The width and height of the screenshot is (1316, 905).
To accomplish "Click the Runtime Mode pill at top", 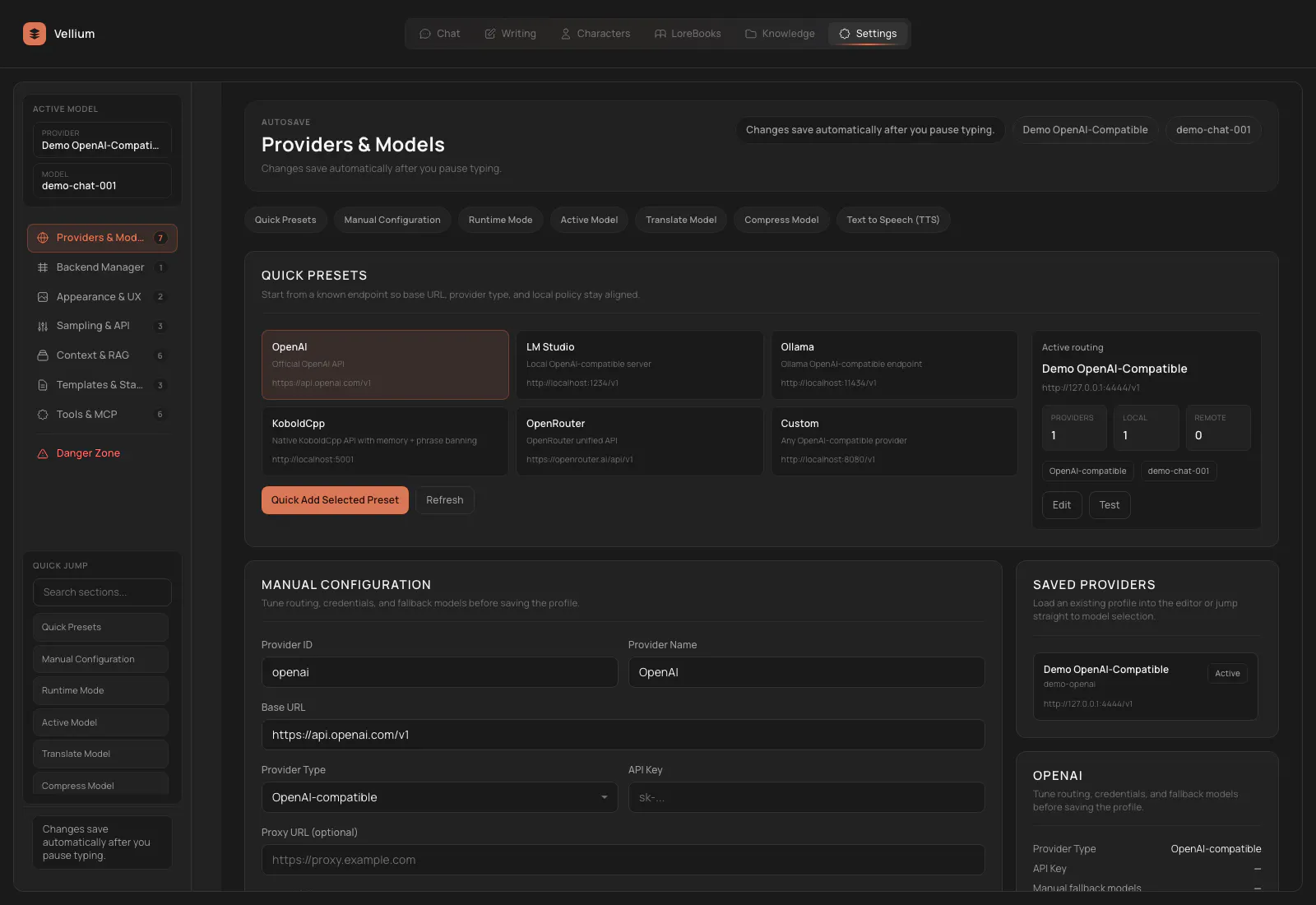I will [x=500, y=220].
